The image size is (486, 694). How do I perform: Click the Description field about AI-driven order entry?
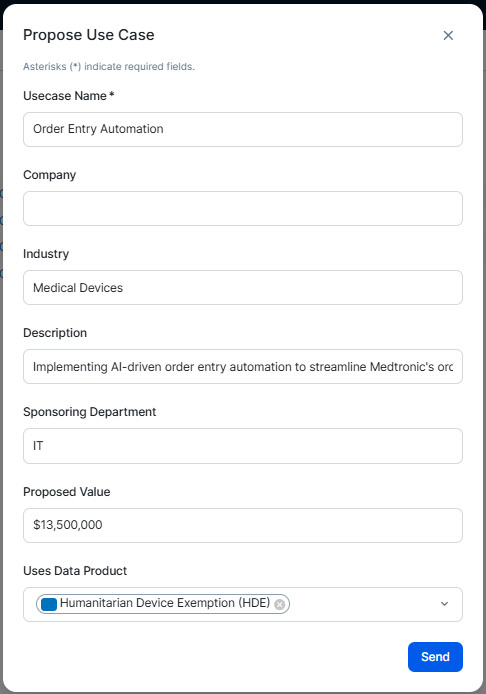pos(243,367)
